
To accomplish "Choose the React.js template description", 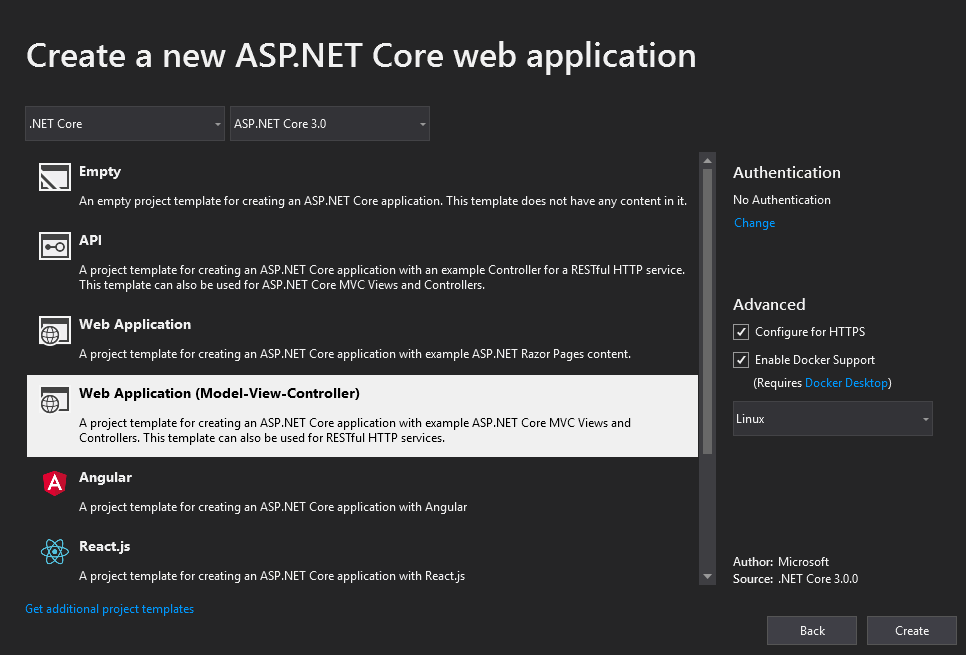I will point(272,576).
